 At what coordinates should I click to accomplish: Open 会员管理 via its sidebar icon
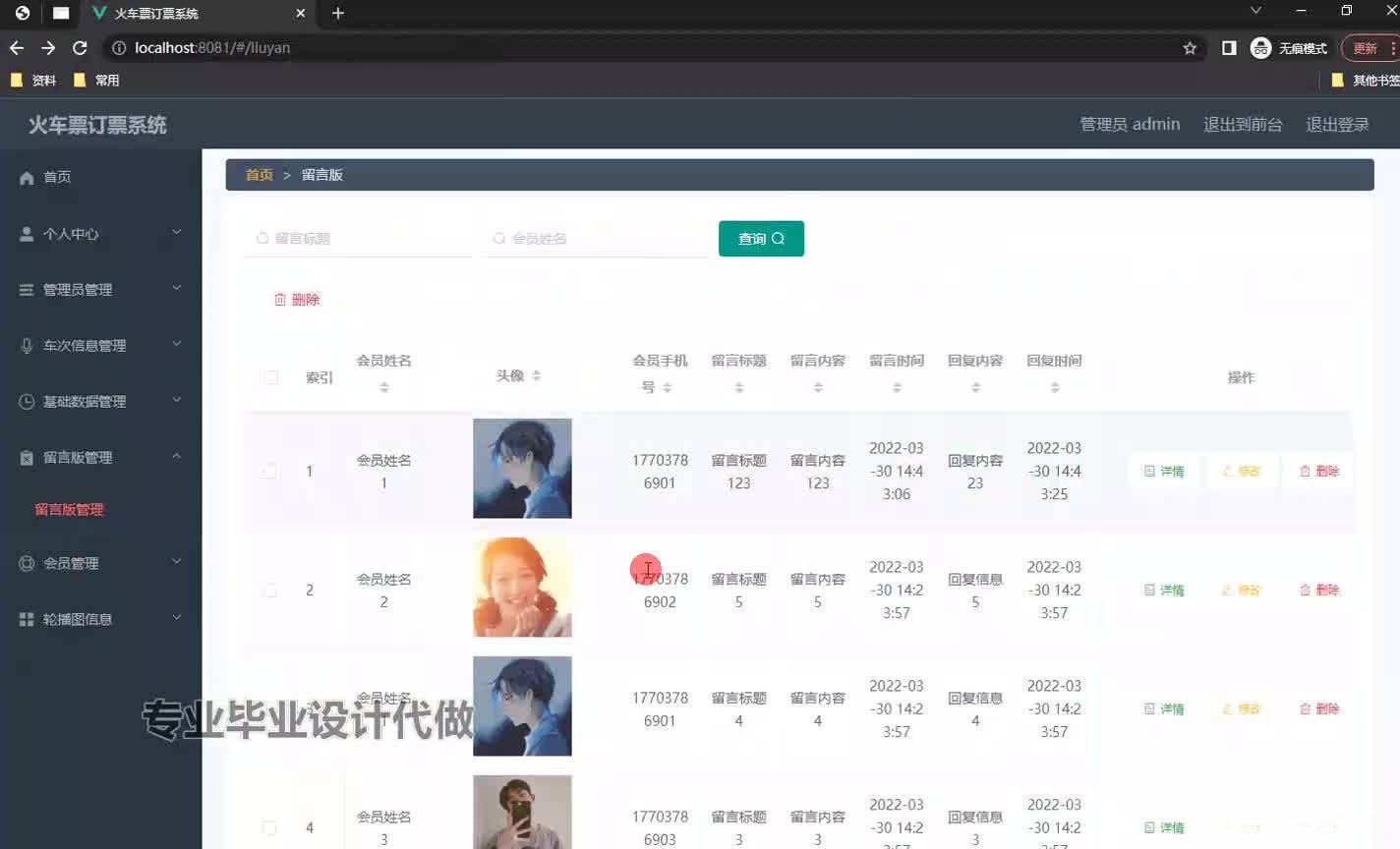pyautogui.click(x=25, y=562)
